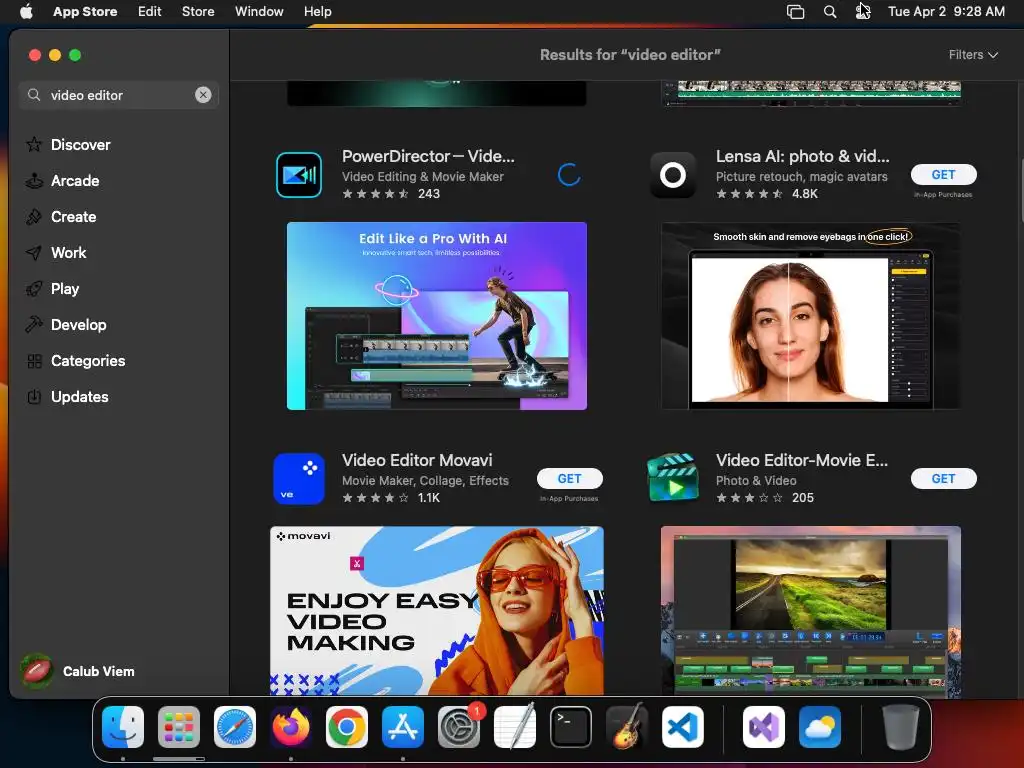This screenshot has height=768, width=1024.
Task: Launch Safari from the Dock
Action: point(235,727)
